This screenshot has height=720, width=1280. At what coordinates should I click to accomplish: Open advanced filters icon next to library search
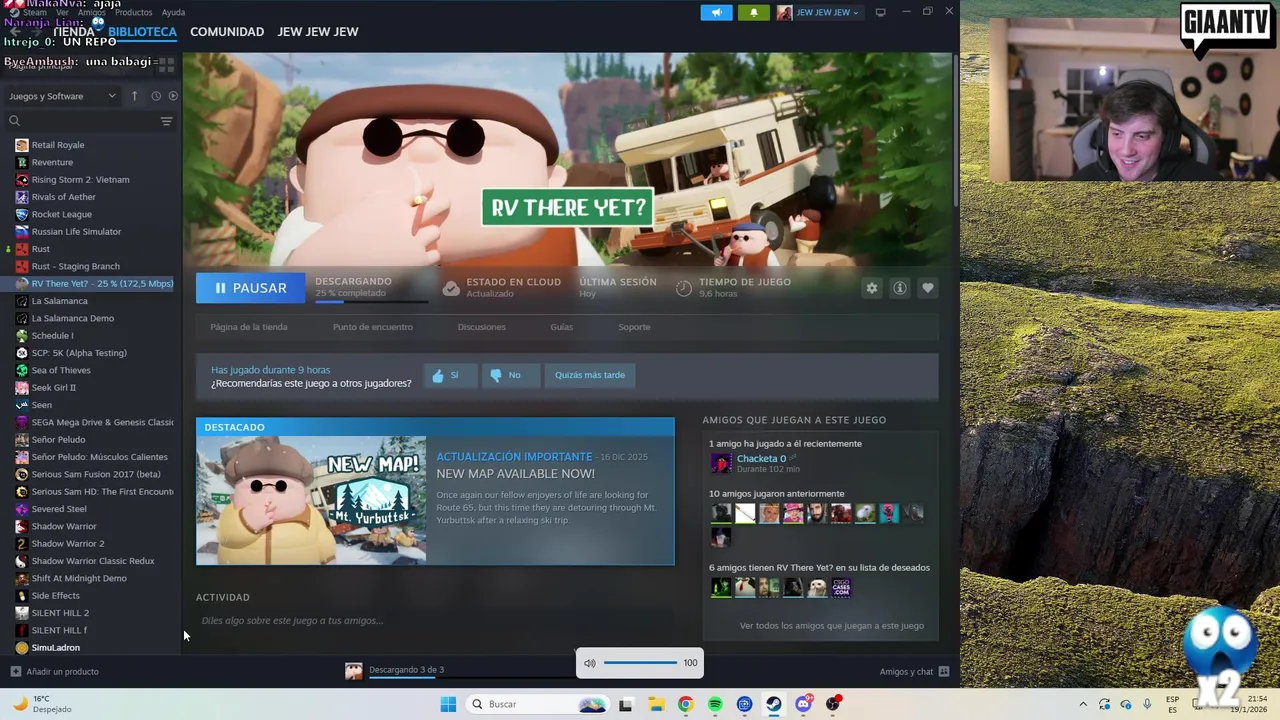click(x=166, y=121)
